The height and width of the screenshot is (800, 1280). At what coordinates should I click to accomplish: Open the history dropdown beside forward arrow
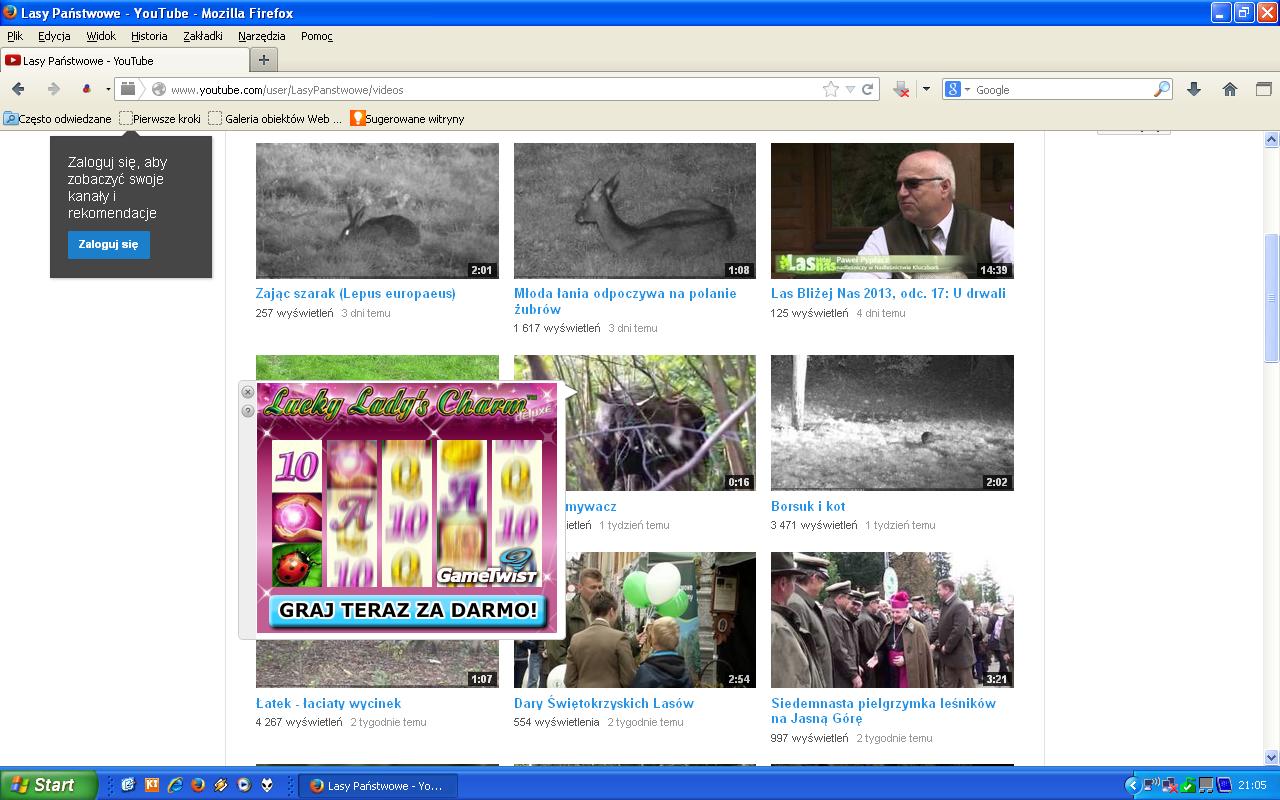[x=108, y=89]
